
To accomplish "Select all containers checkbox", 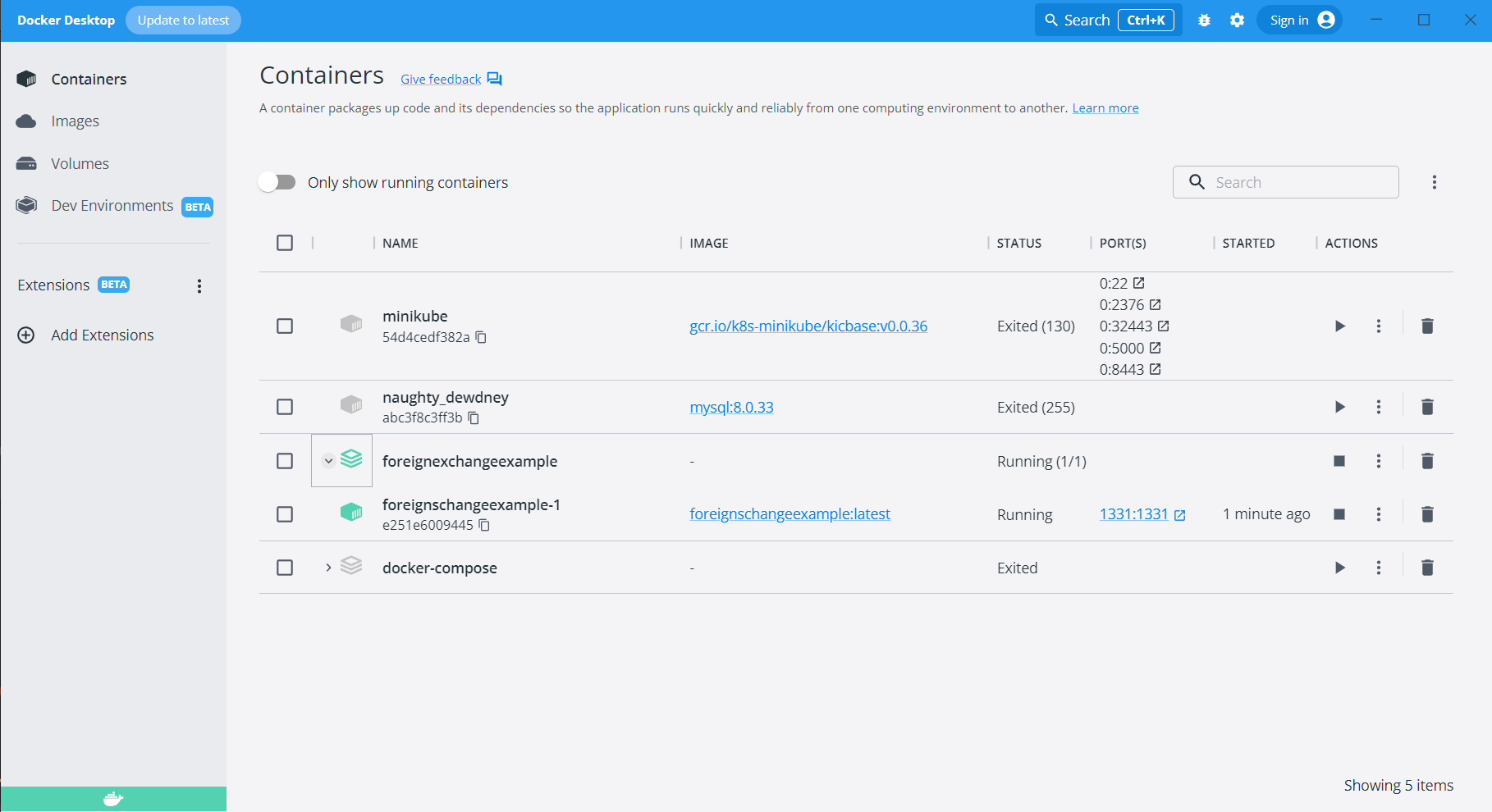I will point(285,243).
